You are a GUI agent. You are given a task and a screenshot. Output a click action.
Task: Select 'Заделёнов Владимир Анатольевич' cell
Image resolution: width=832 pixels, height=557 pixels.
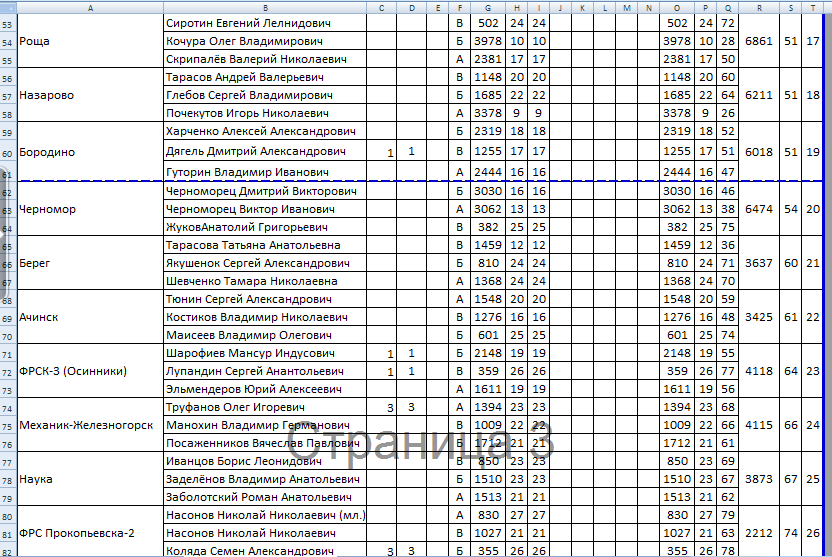(x=265, y=480)
